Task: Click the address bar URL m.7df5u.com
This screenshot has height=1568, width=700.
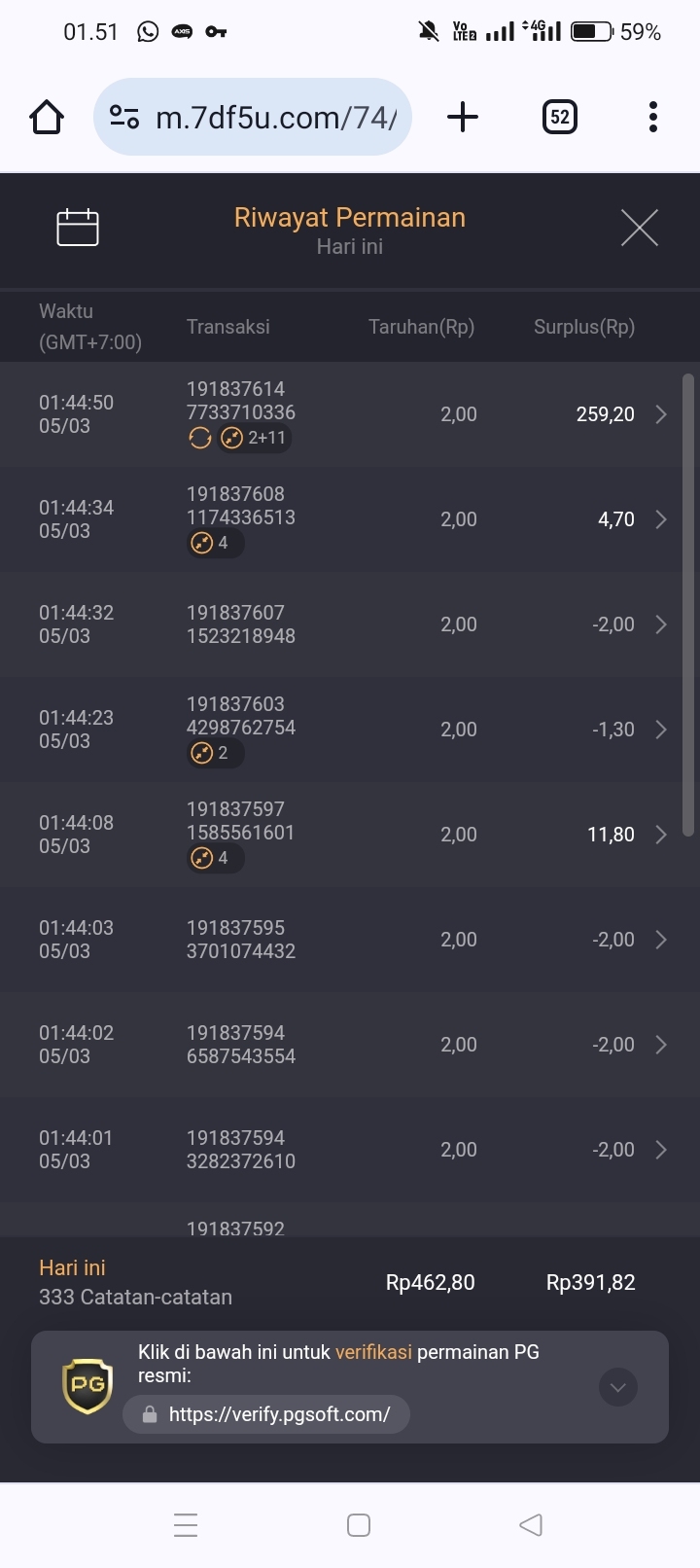Action: click(276, 118)
